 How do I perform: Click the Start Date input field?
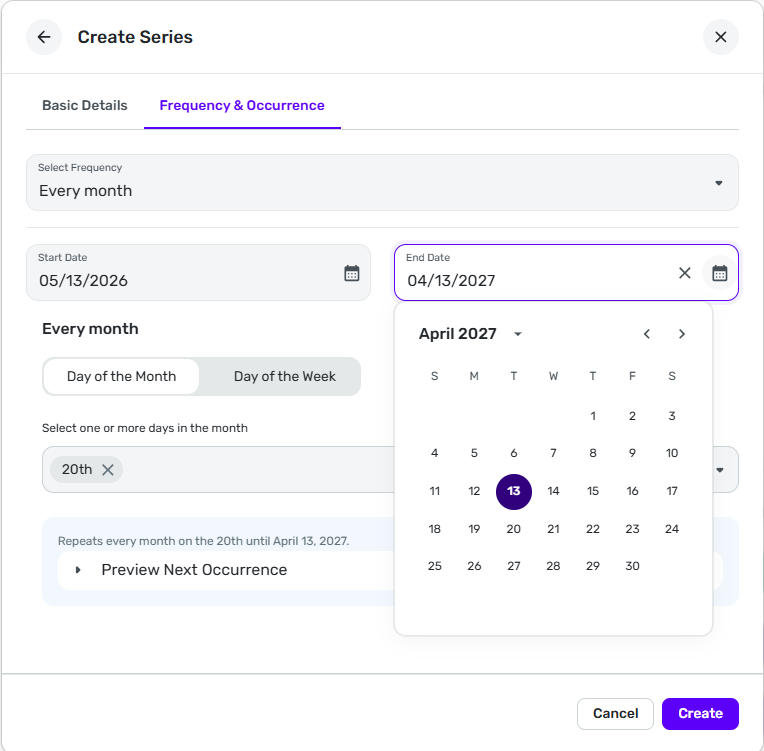(185, 280)
